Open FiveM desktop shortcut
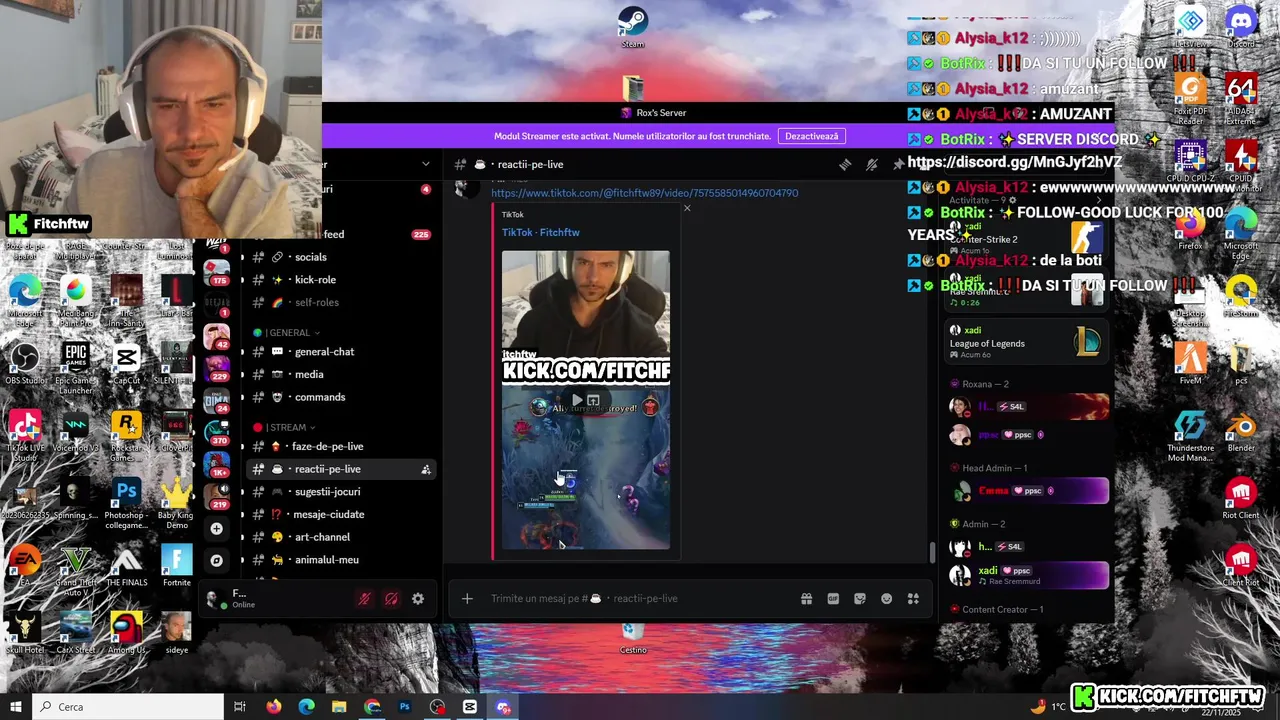Screen dimensions: 1280x720 coord(1190,363)
